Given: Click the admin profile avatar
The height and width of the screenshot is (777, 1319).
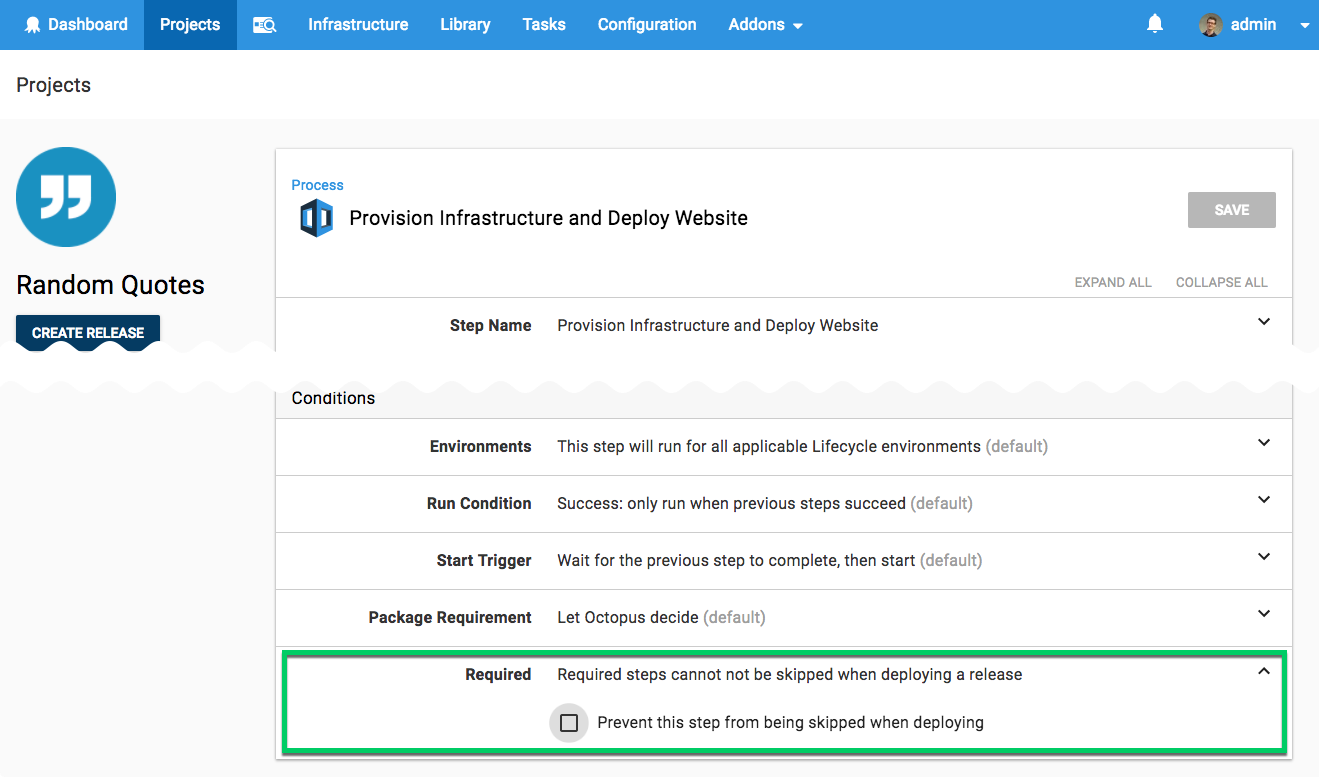Looking at the screenshot, I should [x=1209, y=24].
